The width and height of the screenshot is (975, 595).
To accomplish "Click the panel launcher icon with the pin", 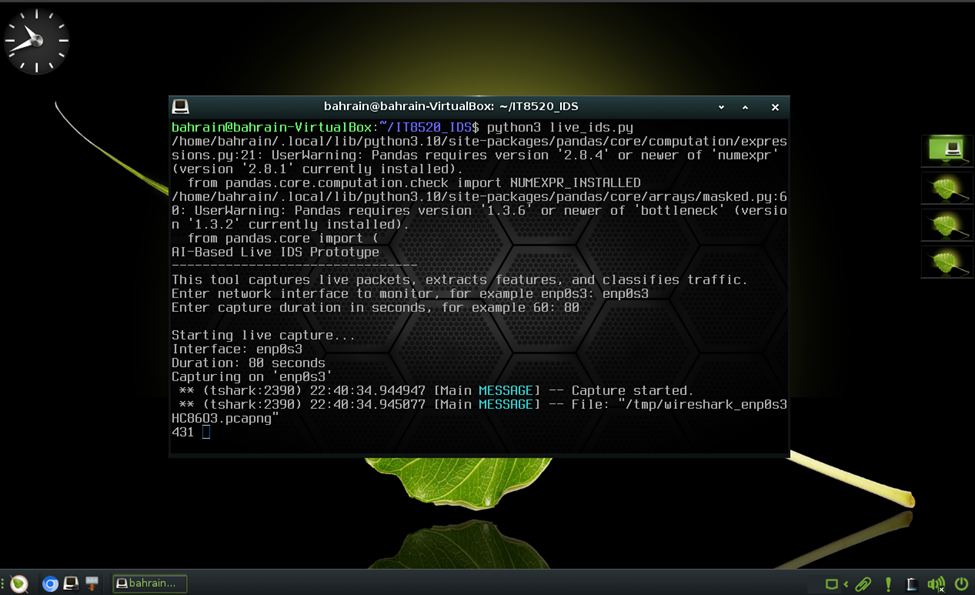I will click(92, 583).
